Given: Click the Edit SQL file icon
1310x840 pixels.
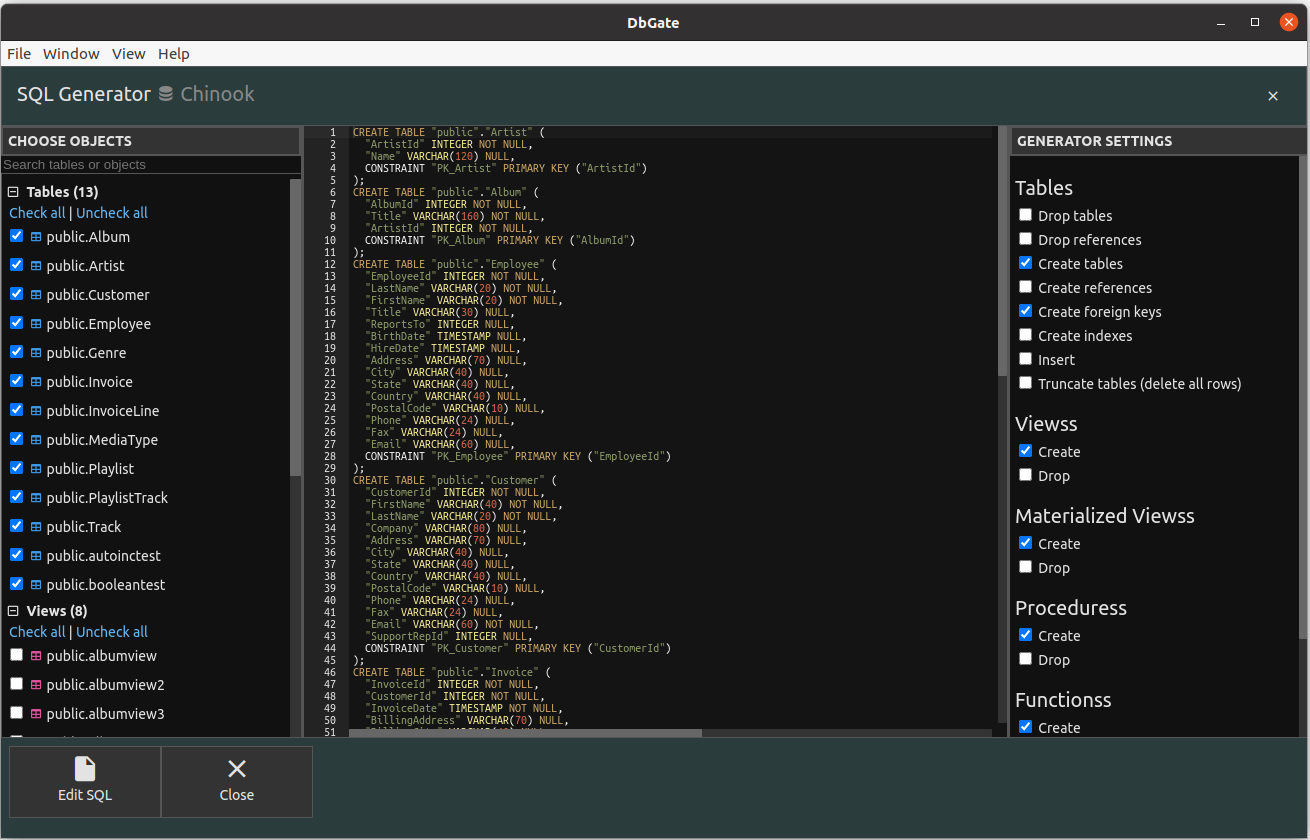Looking at the screenshot, I should 85,768.
